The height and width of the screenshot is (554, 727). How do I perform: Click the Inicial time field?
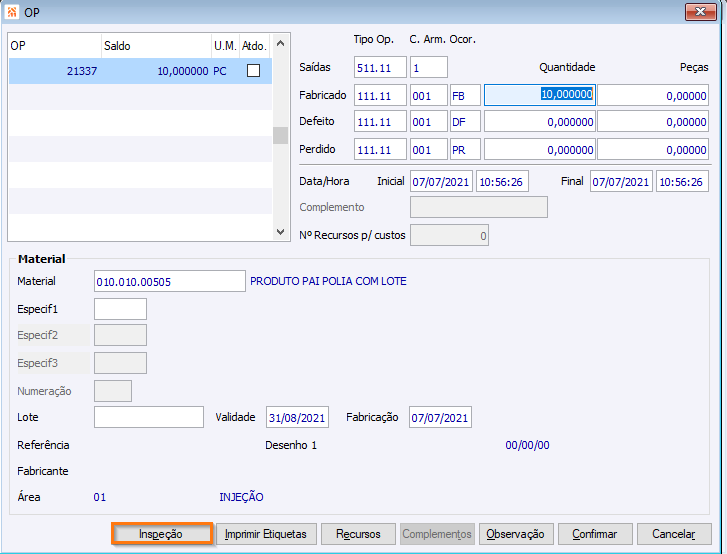(502, 181)
